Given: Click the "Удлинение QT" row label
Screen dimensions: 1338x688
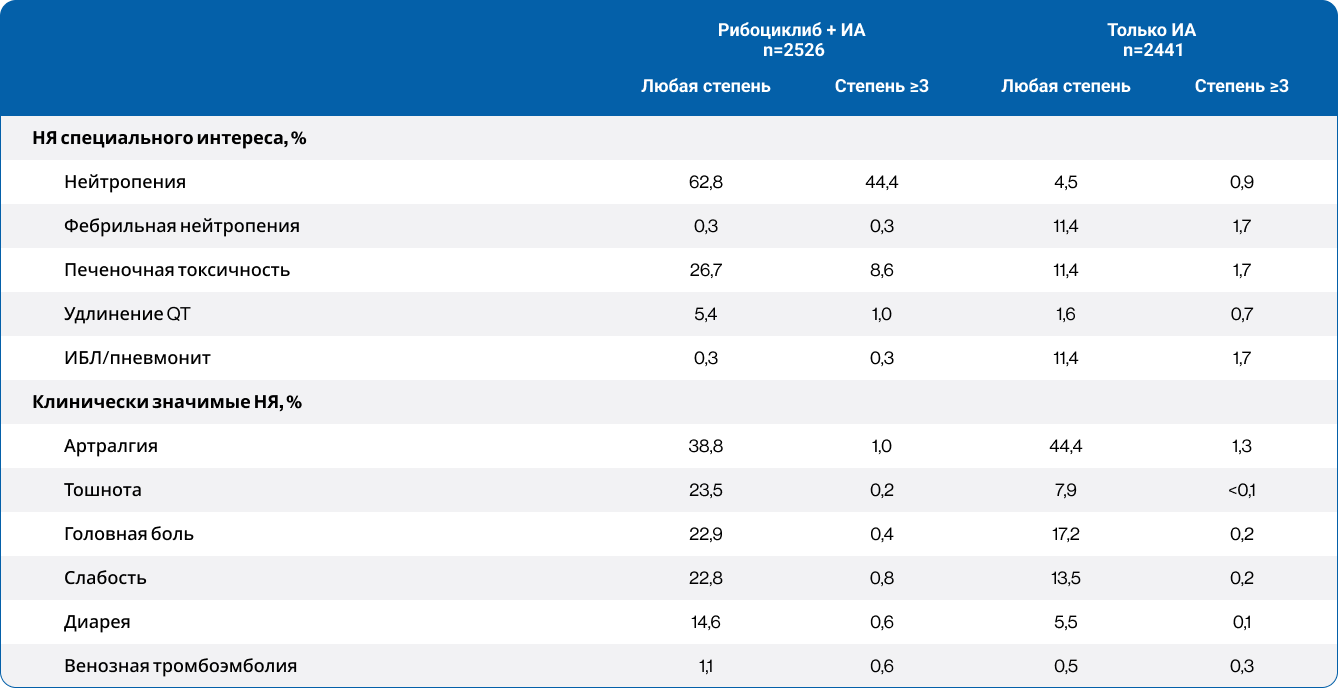Looking at the screenshot, I should pyautogui.click(x=127, y=314).
